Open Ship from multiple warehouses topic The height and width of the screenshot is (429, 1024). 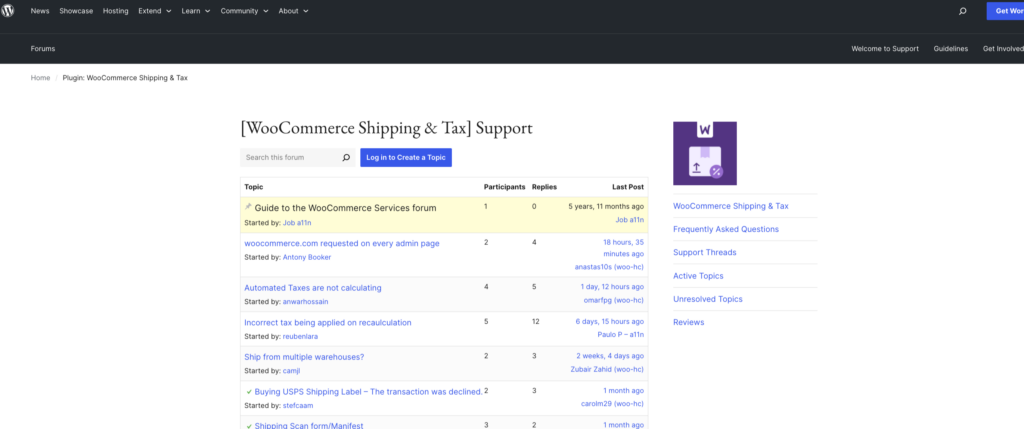(304, 357)
